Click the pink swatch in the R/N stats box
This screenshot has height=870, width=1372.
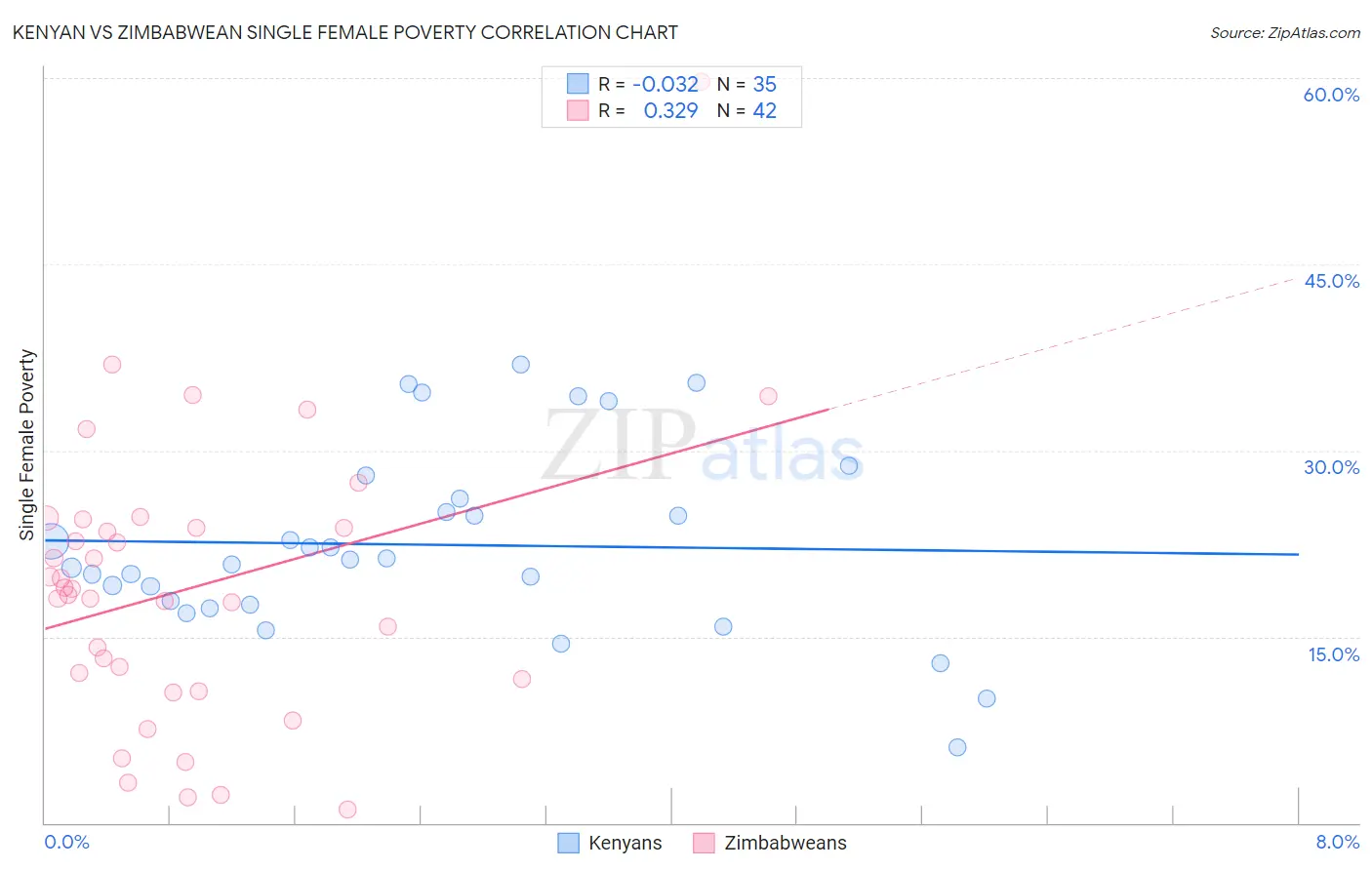[x=579, y=110]
